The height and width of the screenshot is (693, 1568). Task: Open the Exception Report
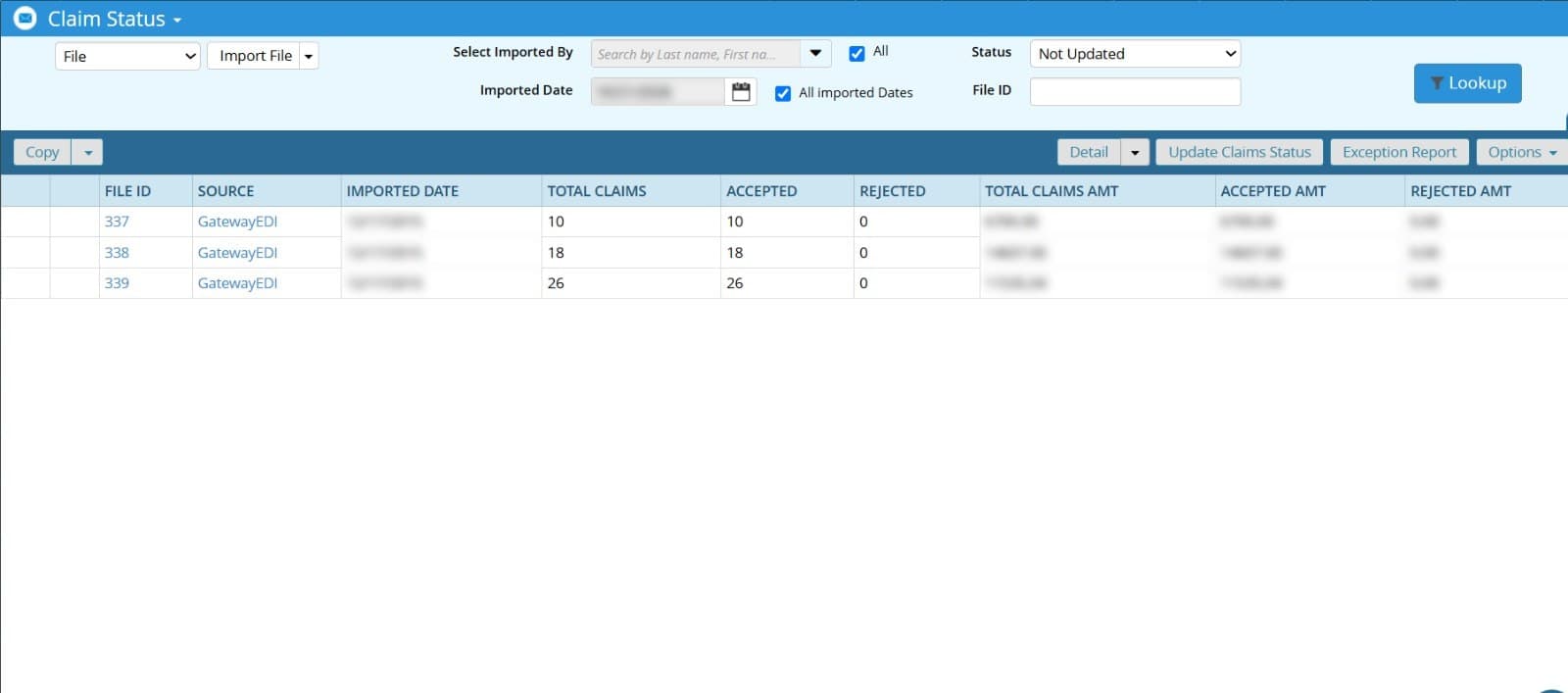(1399, 152)
